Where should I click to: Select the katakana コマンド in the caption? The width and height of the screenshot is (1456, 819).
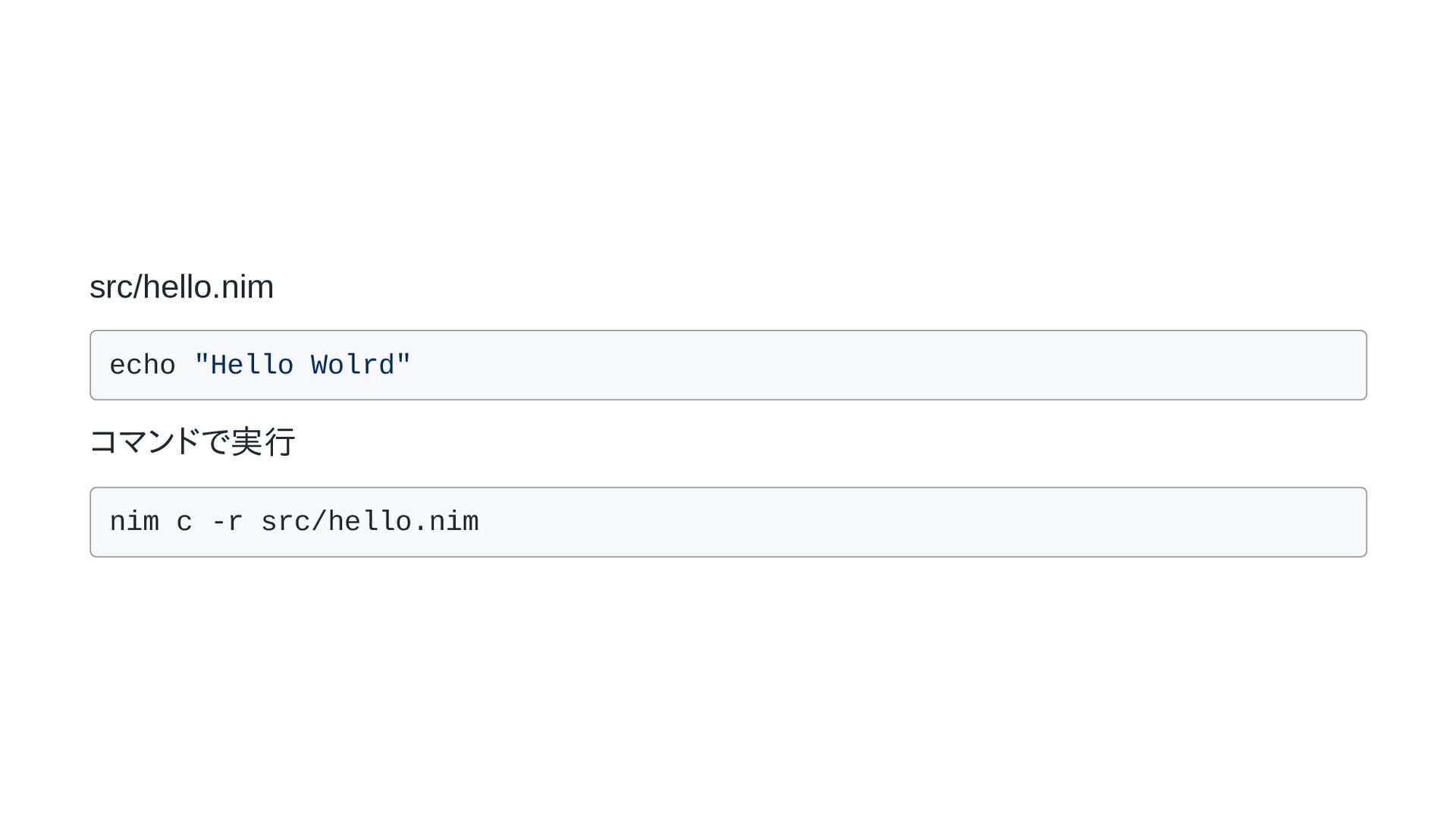pyautogui.click(x=145, y=441)
